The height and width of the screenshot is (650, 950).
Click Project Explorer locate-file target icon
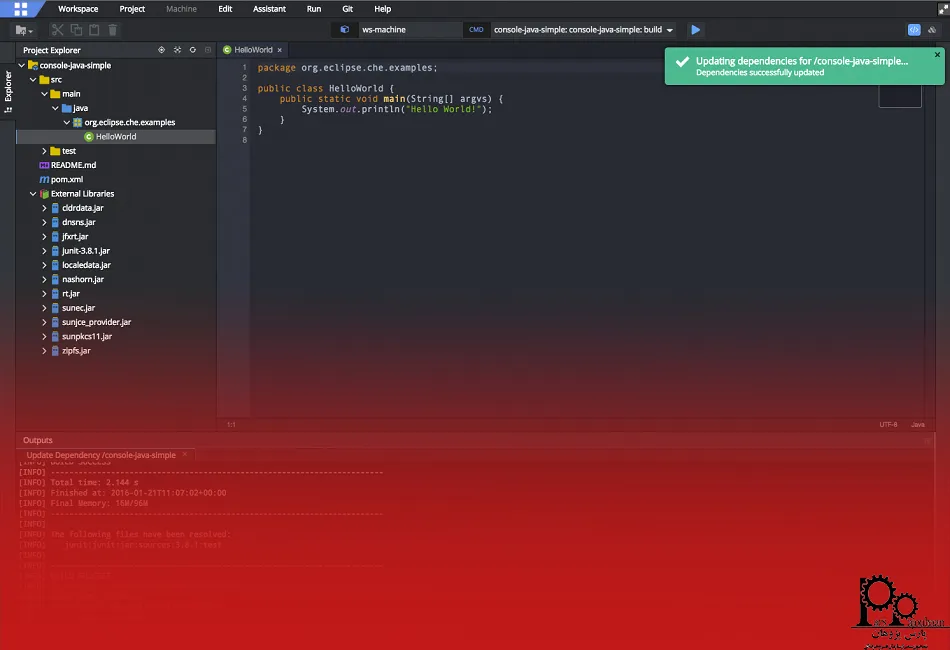tap(162, 49)
